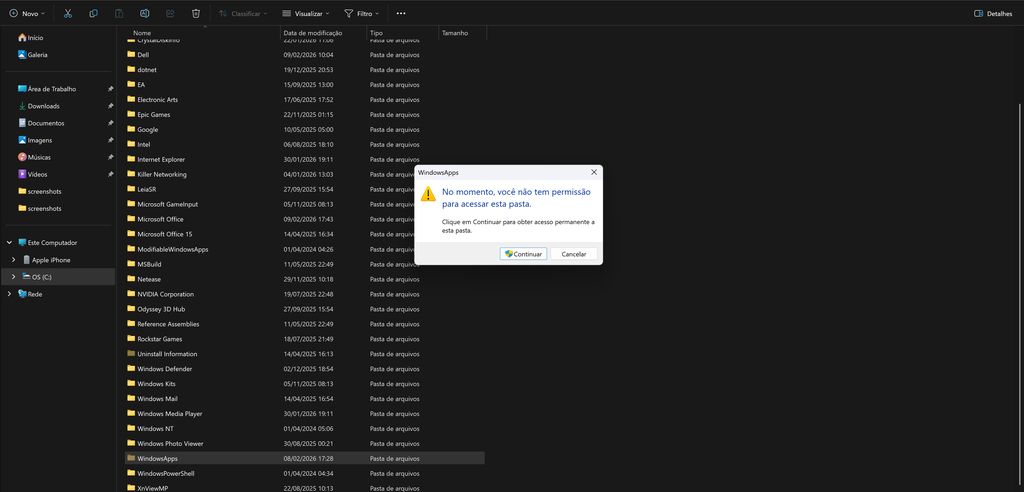Screen dimensions: 1024x492
Task: Close the WindowsApps dialog with X
Action: [x=594, y=172]
